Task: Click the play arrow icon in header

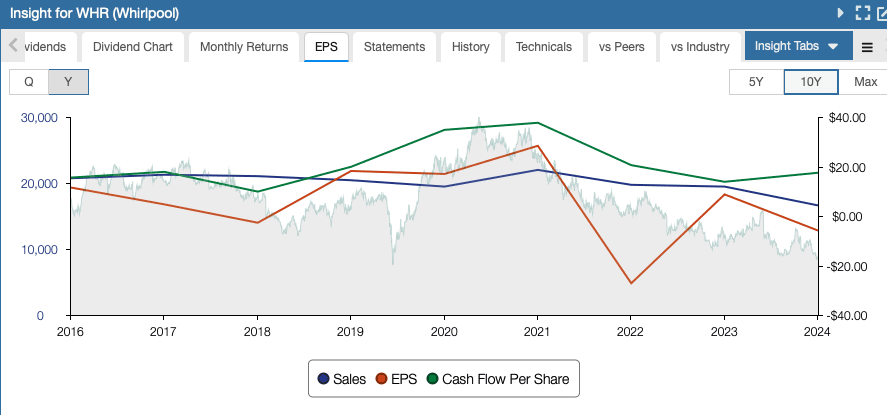Action: click(841, 13)
